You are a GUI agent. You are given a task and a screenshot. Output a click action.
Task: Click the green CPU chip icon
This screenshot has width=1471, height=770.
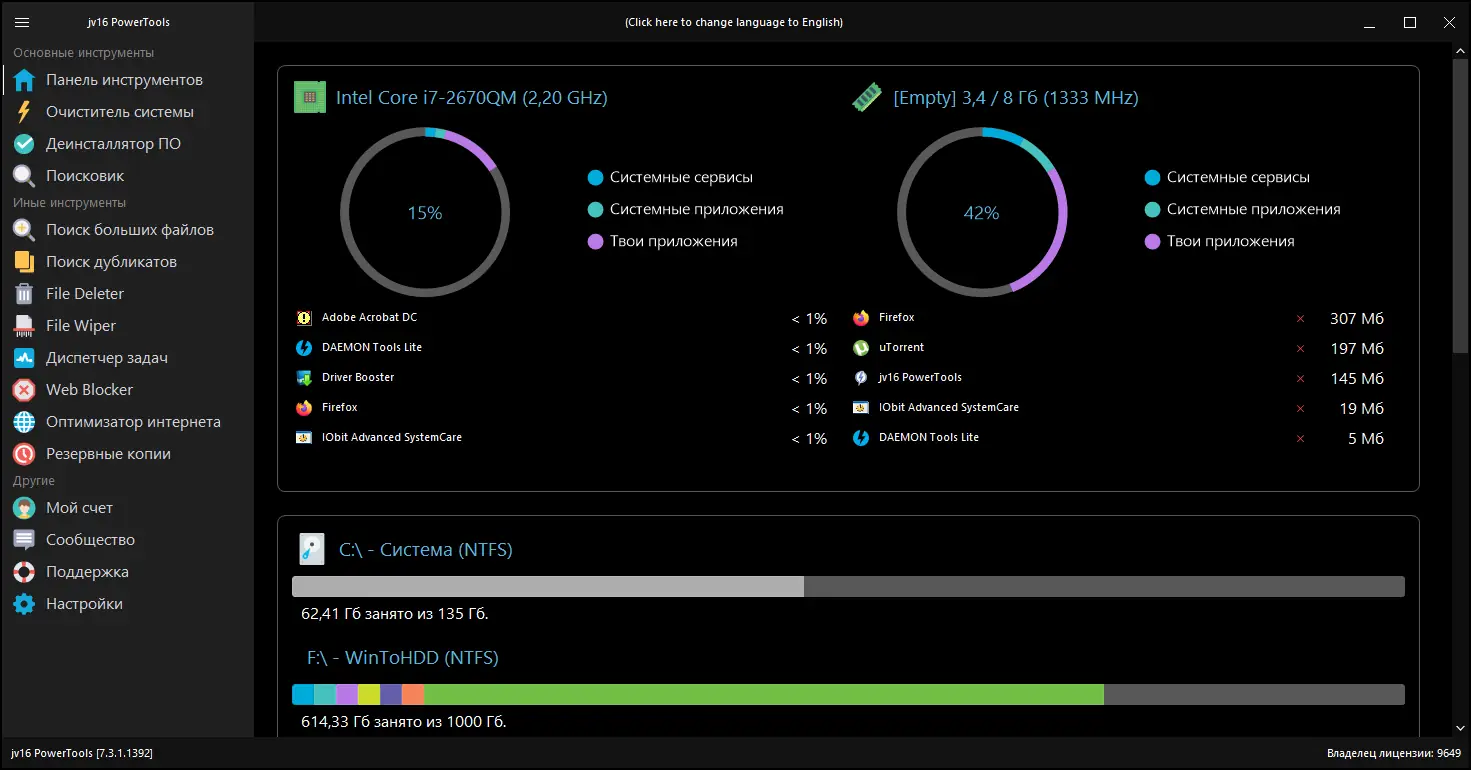[x=310, y=97]
